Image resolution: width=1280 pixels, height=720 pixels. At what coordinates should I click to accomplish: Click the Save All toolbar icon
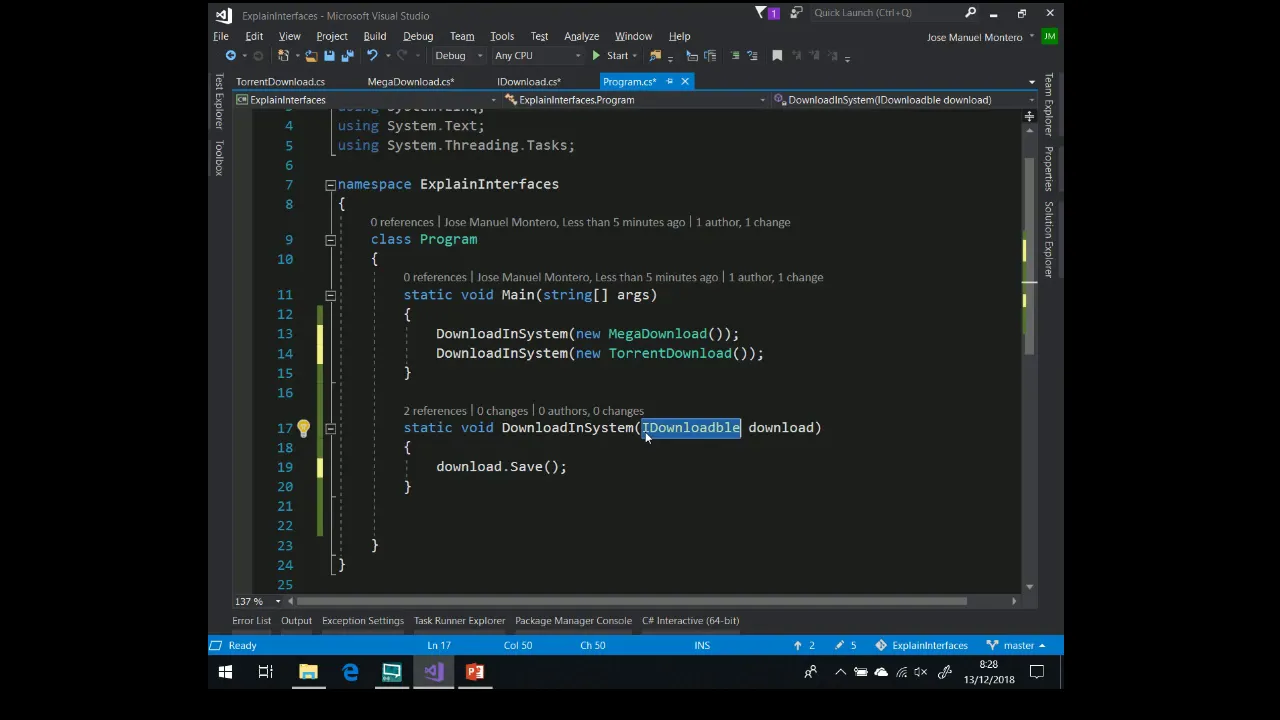point(347,55)
